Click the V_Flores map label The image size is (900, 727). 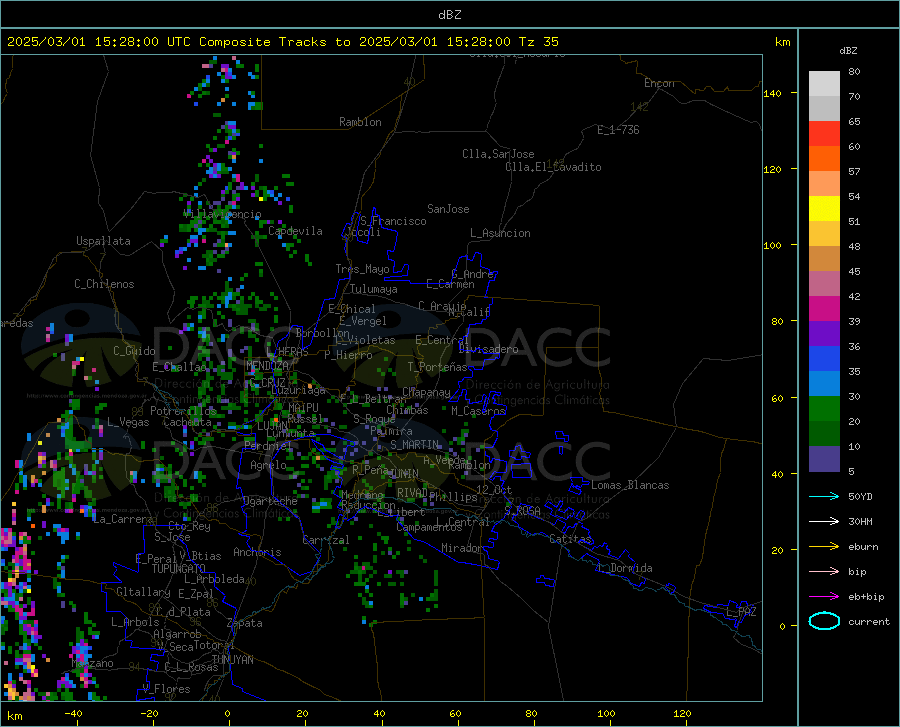click(166, 689)
